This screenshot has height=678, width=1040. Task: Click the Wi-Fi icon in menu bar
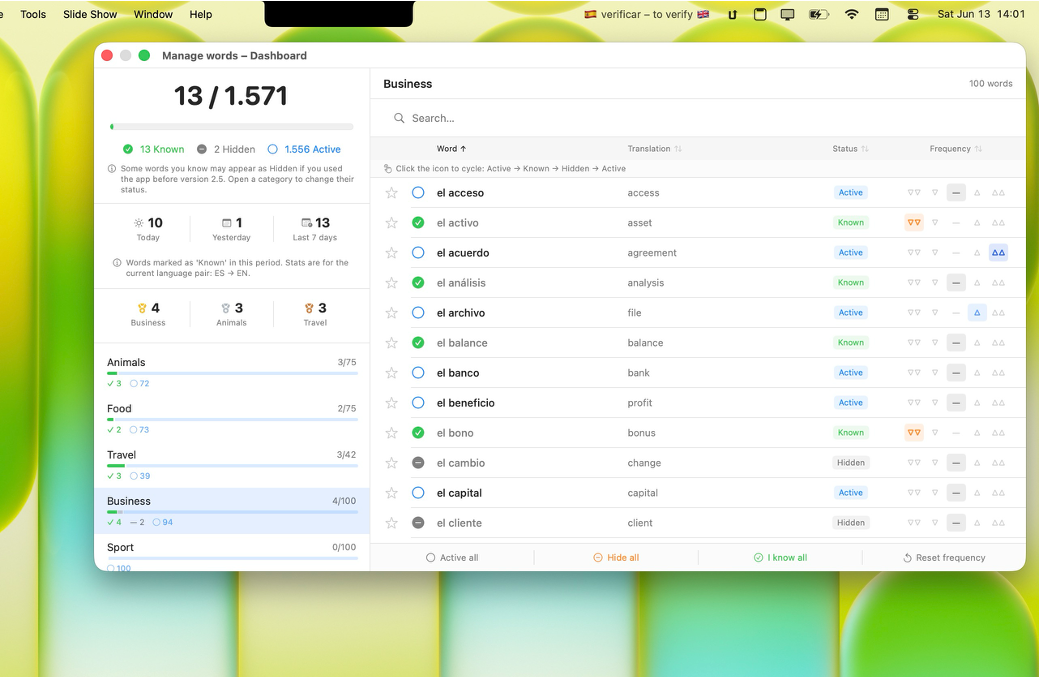(852, 15)
